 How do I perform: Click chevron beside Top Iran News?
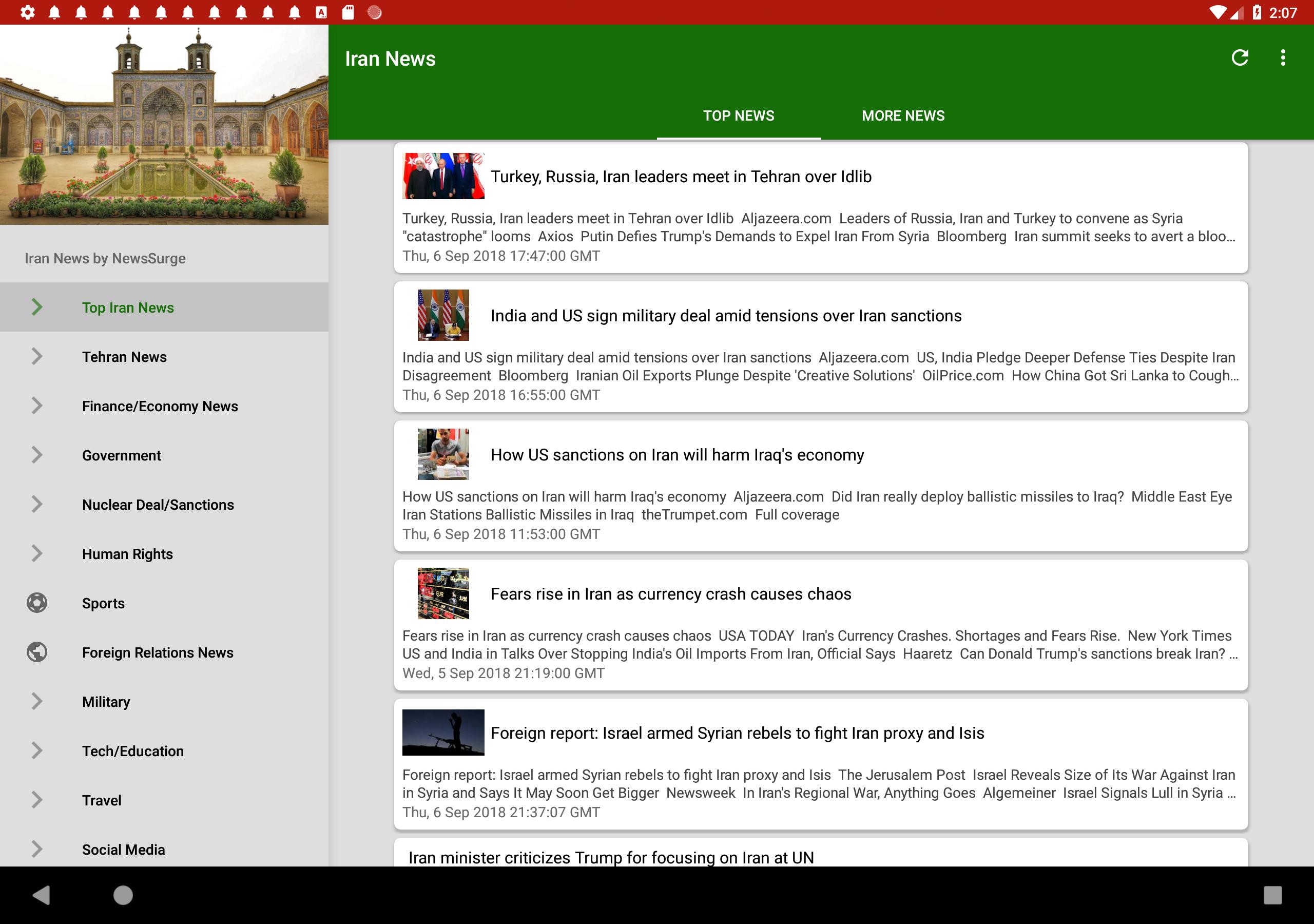[37, 307]
